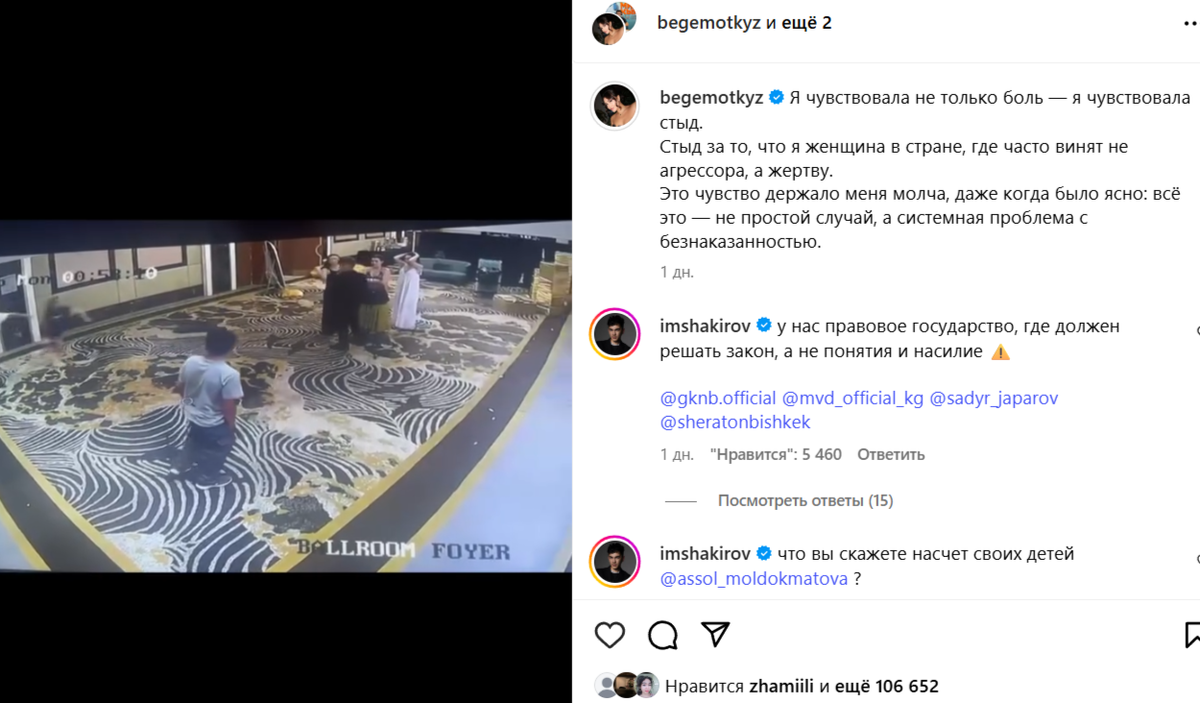The height and width of the screenshot is (703, 1200).
Task: Open the @assol_moldokmatova mention
Action: pos(754,578)
